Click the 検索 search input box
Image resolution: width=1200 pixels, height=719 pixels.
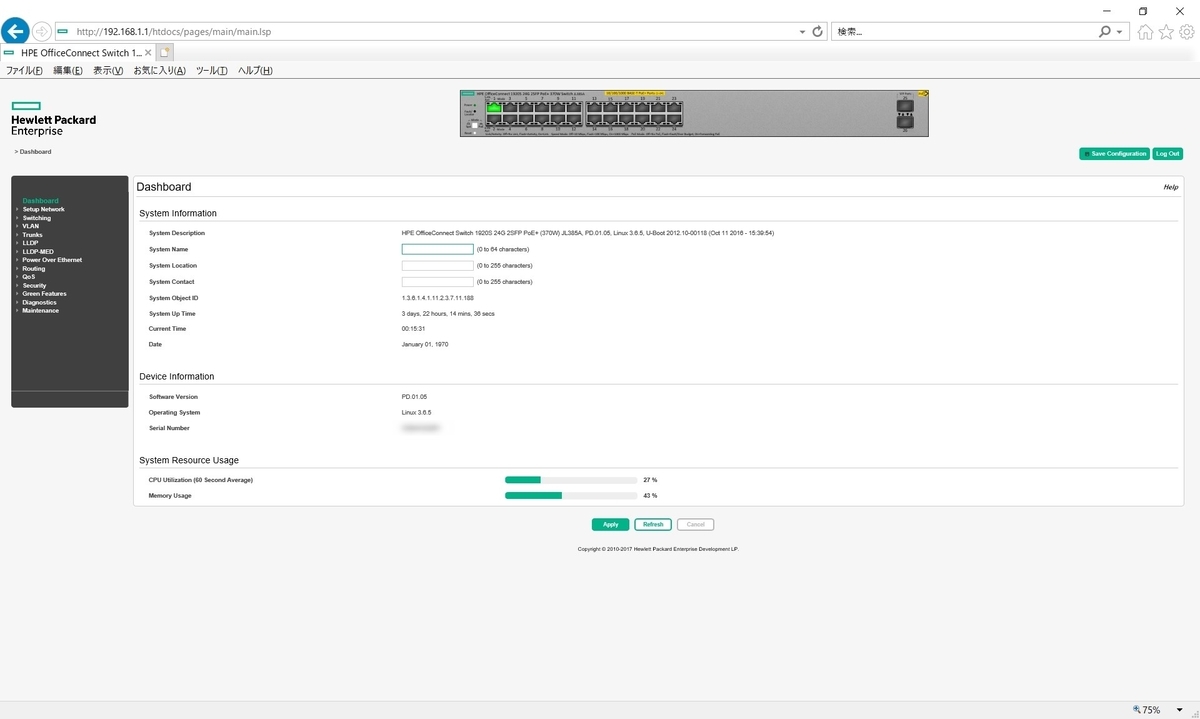(x=963, y=32)
